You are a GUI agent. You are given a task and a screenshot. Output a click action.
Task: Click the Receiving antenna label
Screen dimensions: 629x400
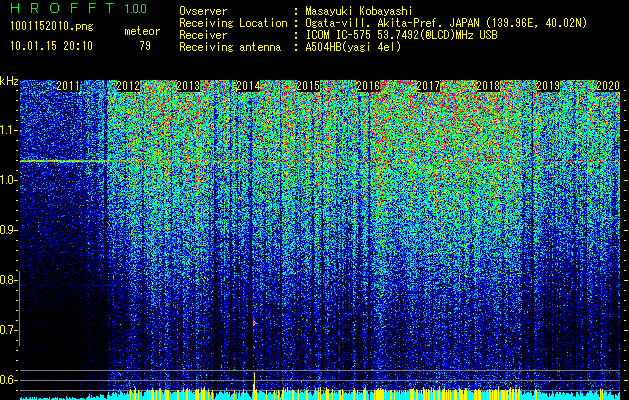(x=230, y=47)
